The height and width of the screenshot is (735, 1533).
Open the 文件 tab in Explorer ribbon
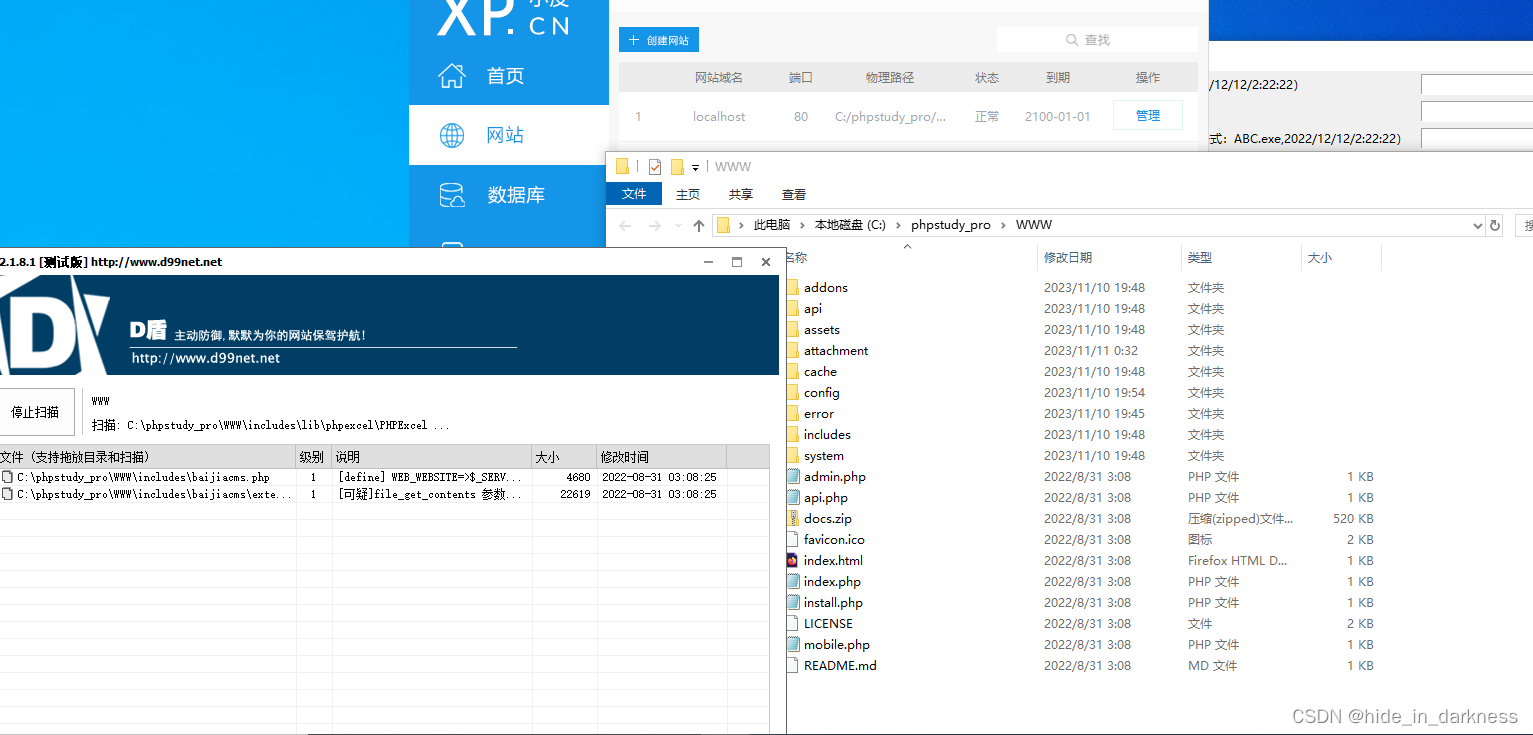(634, 194)
